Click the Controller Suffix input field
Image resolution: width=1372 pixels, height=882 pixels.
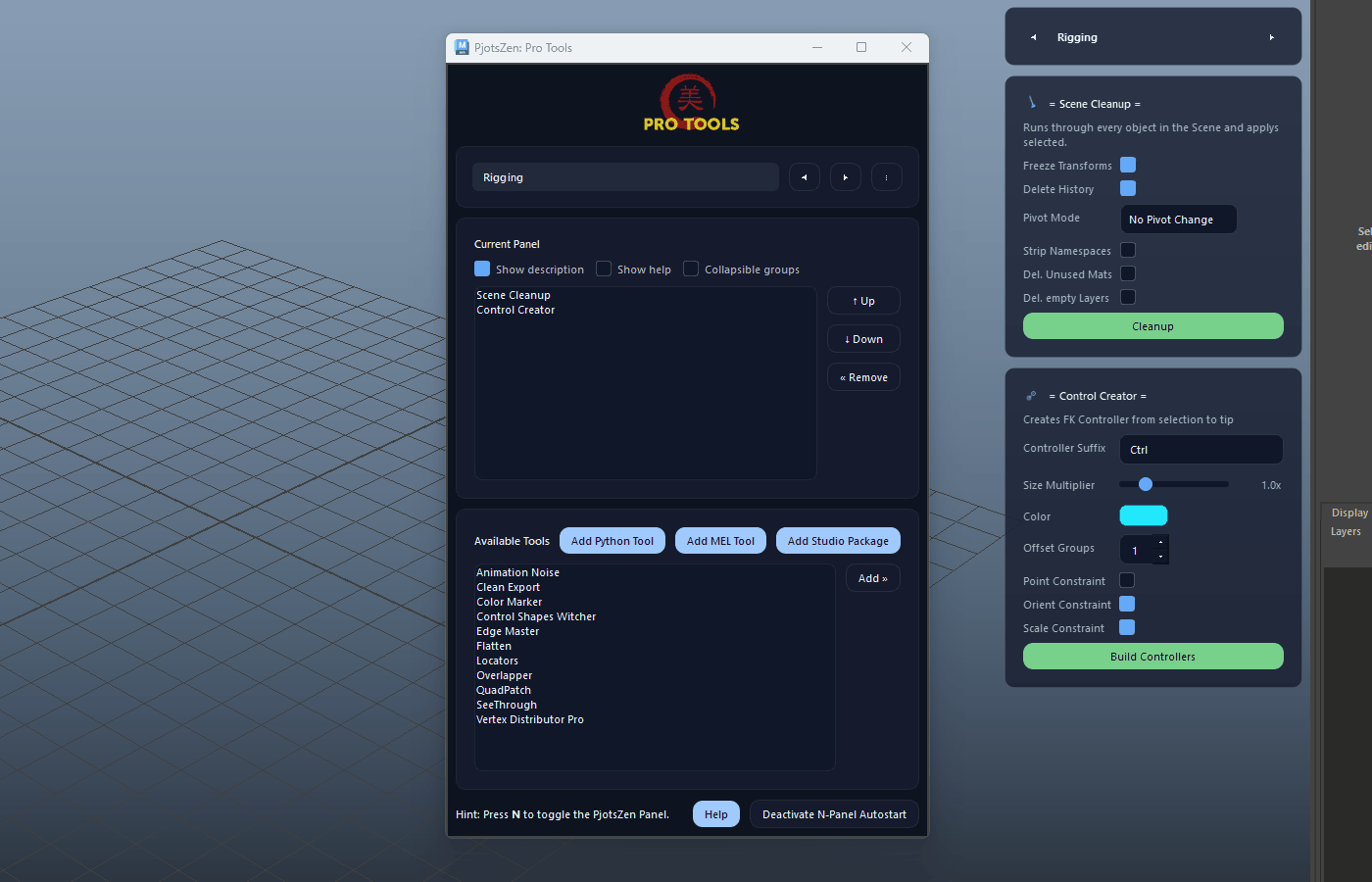(x=1200, y=450)
